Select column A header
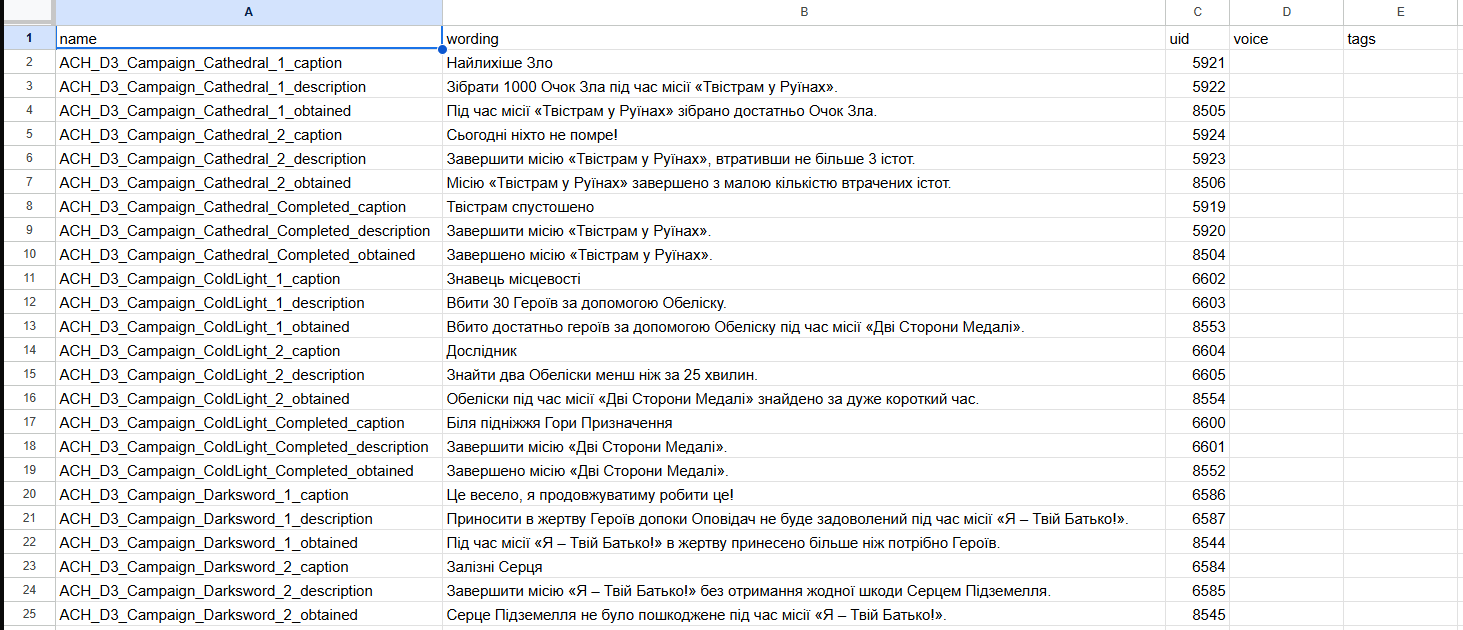Viewport: 1463px width, 630px height. click(248, 12)
